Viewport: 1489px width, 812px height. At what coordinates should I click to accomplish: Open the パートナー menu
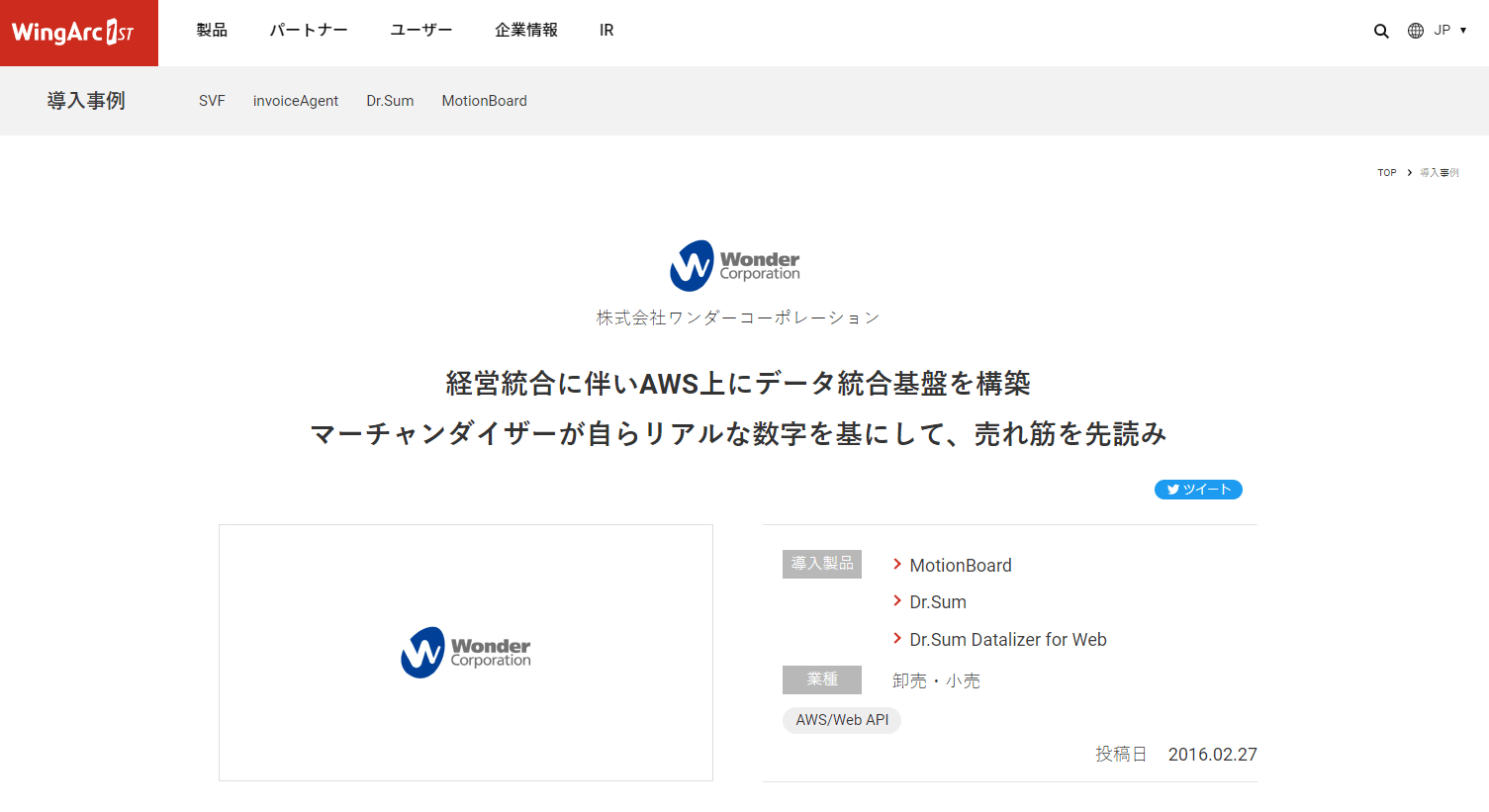tap(309, 30)
